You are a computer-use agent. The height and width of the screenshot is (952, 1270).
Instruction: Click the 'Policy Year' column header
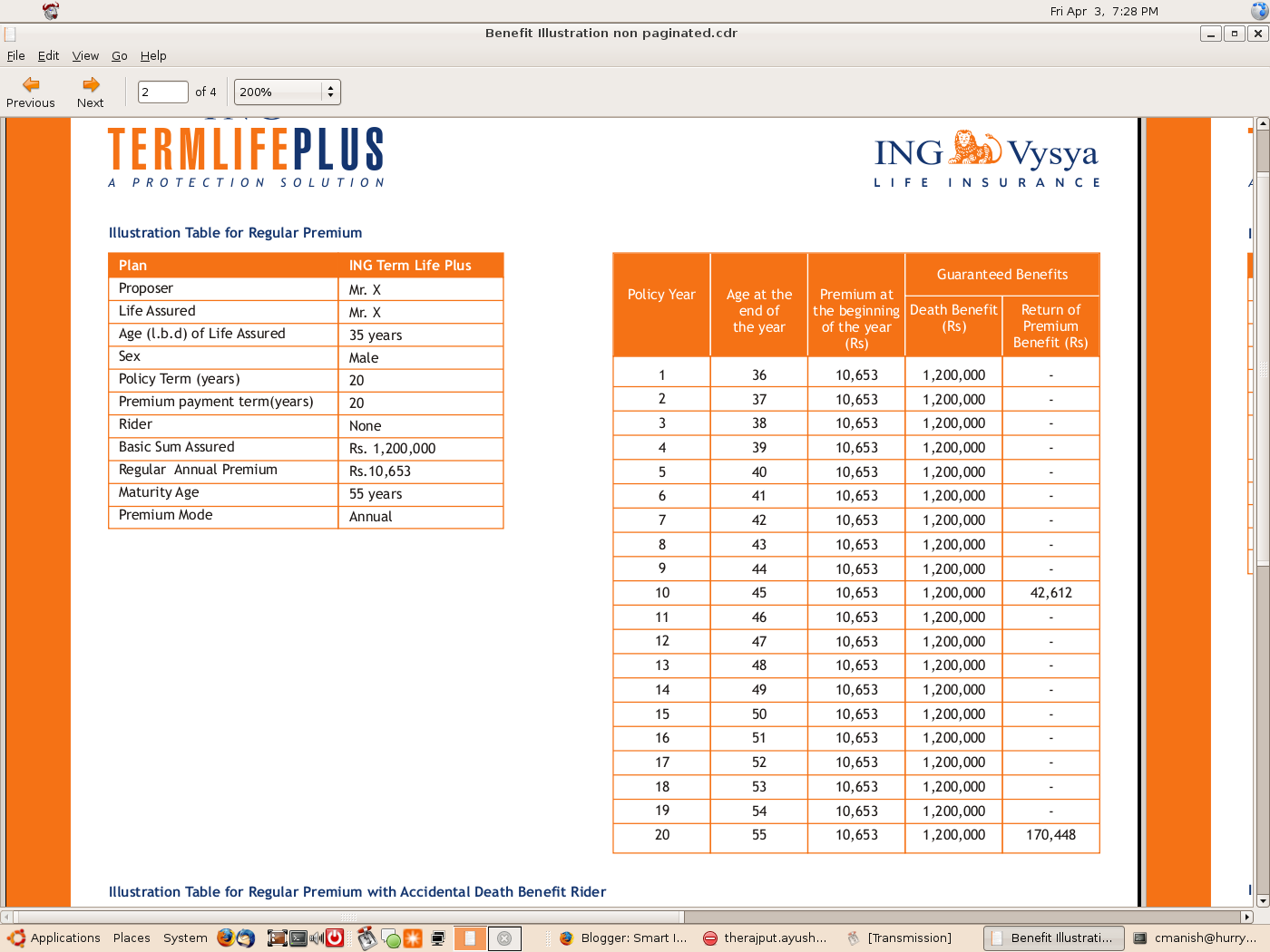click(661, 295)
